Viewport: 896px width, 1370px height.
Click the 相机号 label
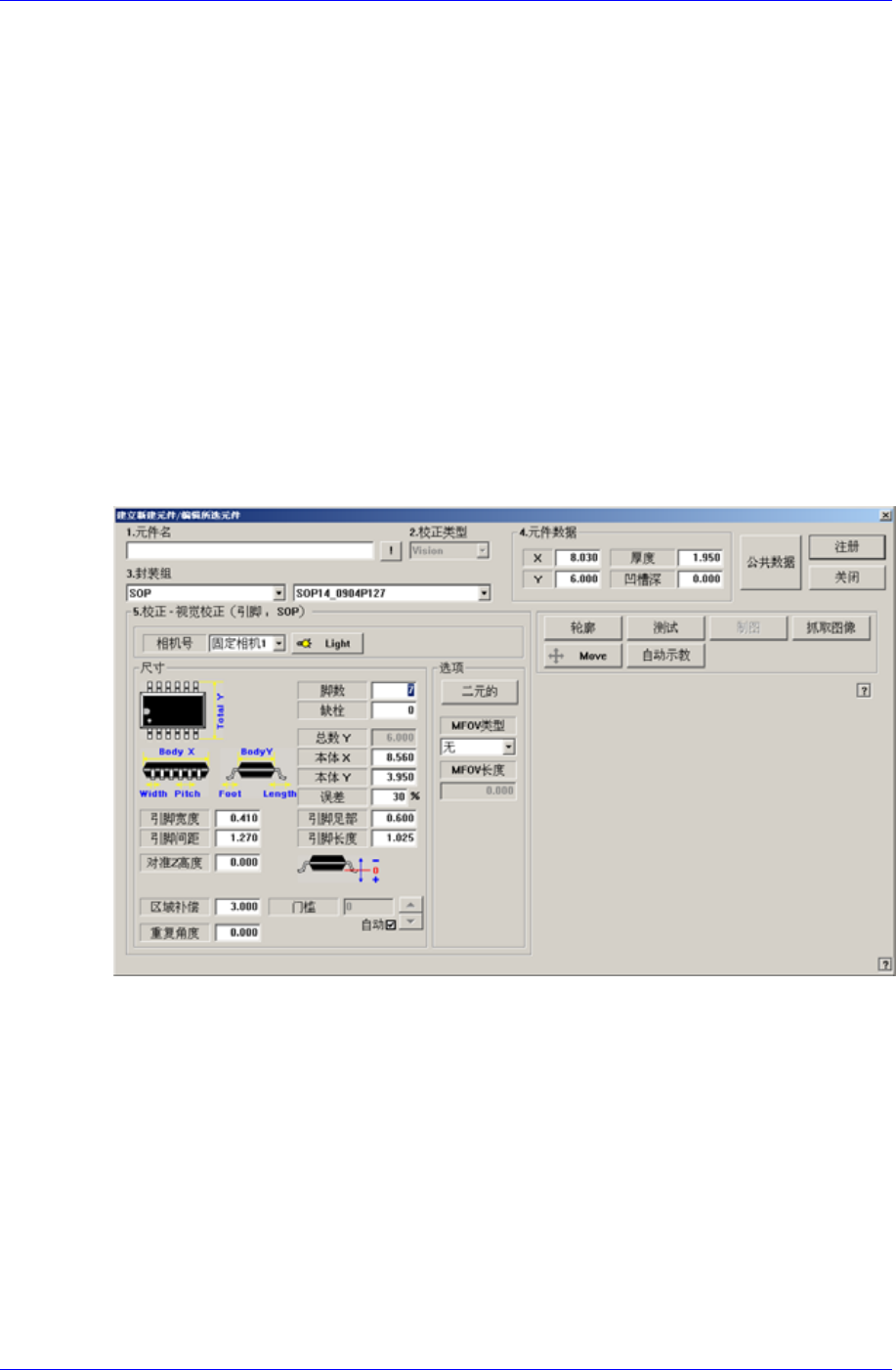click(175, 643)
